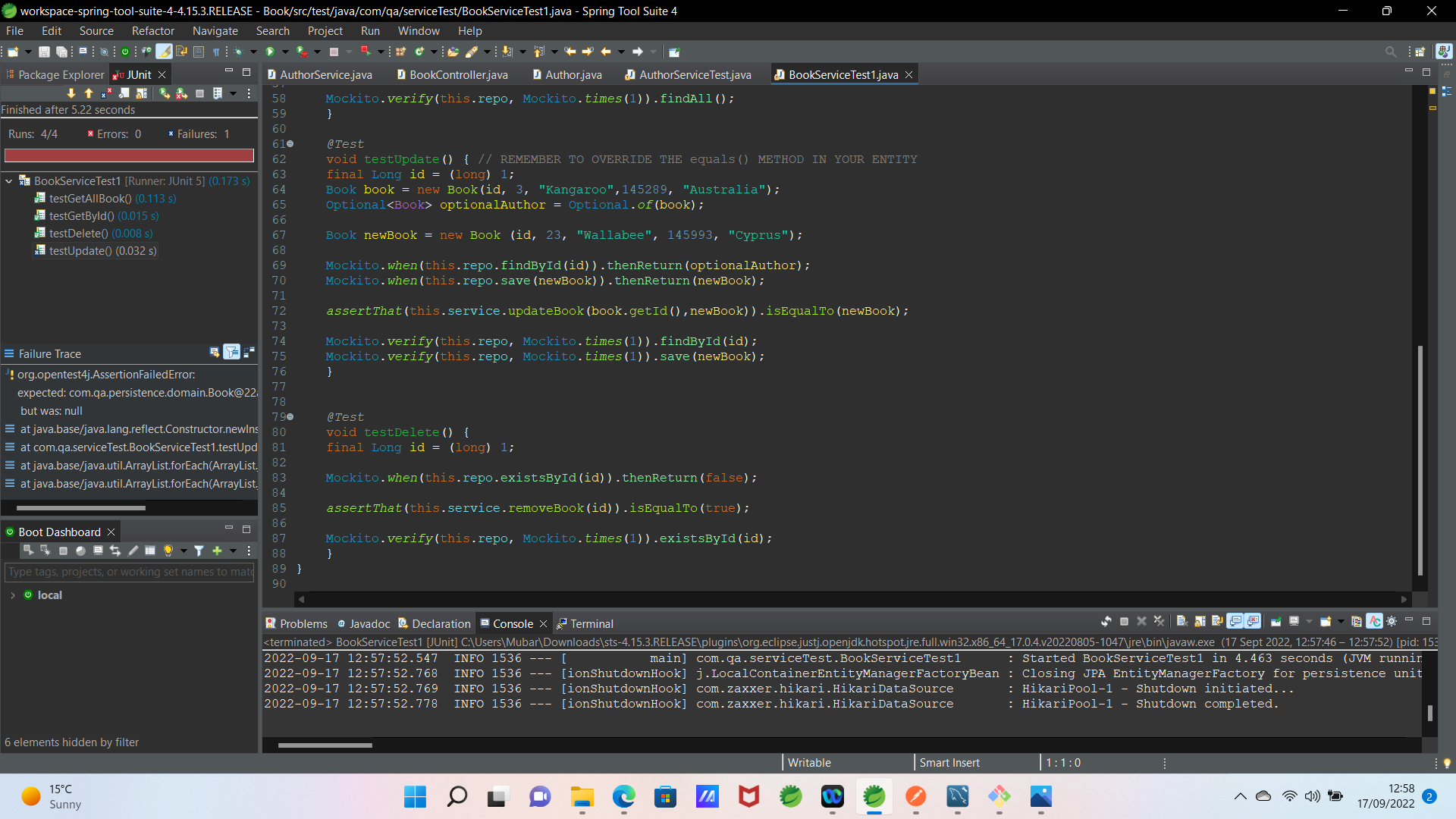
Task: Click the Test Run History icon in JUnit
Action: (x=218, y=93)
